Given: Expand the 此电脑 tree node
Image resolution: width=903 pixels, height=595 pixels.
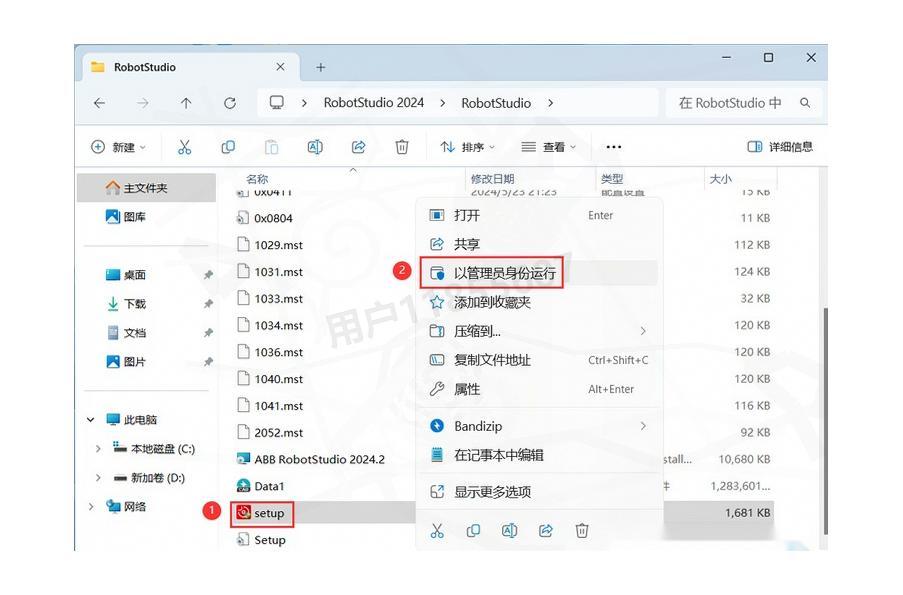Looking at the screenshot, I should tap(90, 419).
